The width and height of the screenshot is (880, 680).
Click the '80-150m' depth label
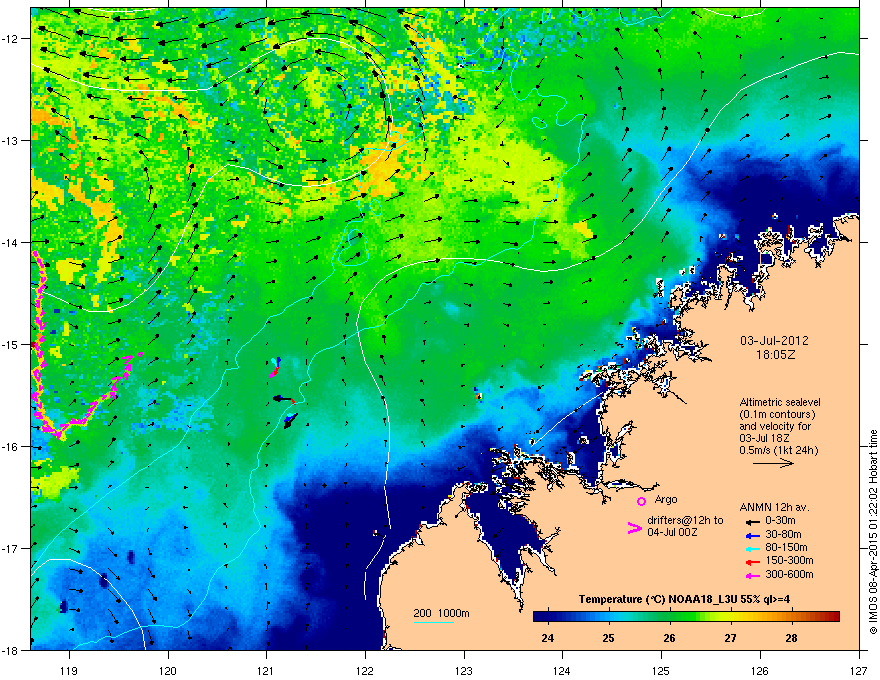pos(786,547)
